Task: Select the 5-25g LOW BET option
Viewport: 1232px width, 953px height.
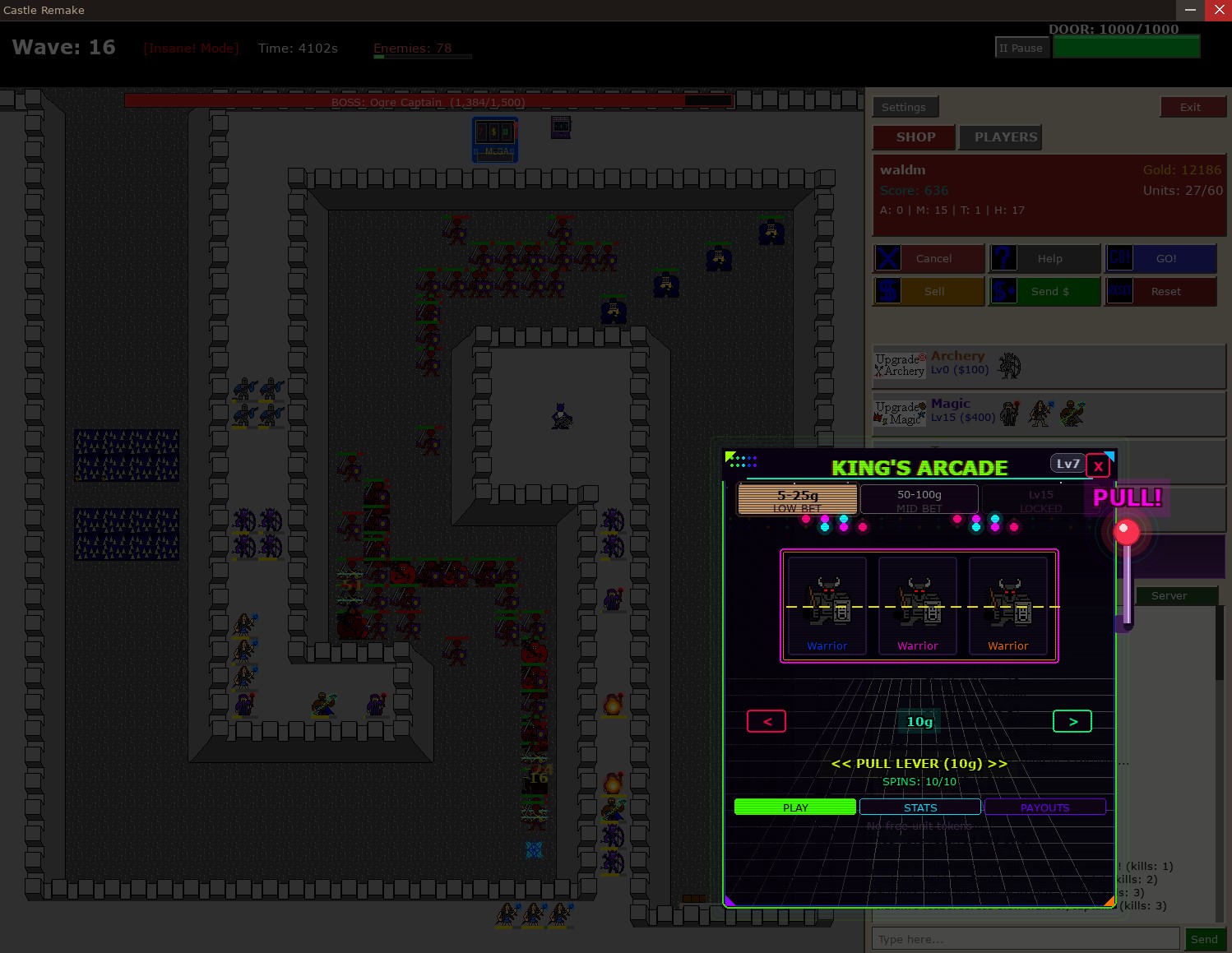Action: (798, 500)
